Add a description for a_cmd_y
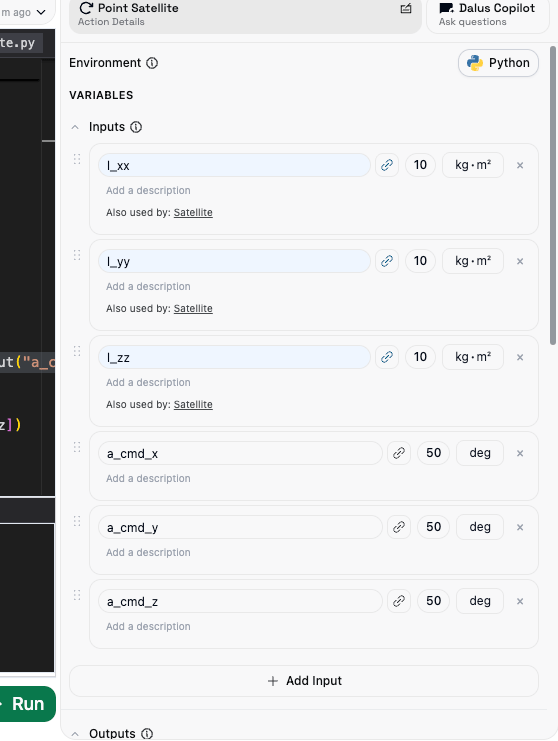The width and height of the screenshot is (558, 741). pyautogui.click(x=148, y=552)
